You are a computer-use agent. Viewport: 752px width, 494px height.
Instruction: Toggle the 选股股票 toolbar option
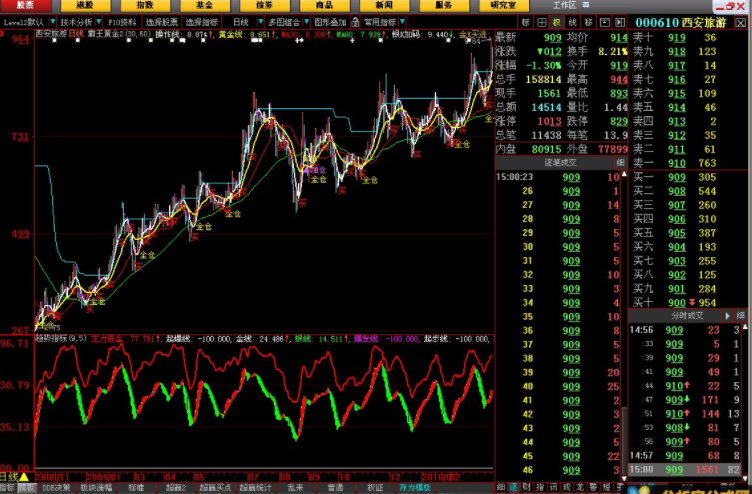[x=161, y=21]
